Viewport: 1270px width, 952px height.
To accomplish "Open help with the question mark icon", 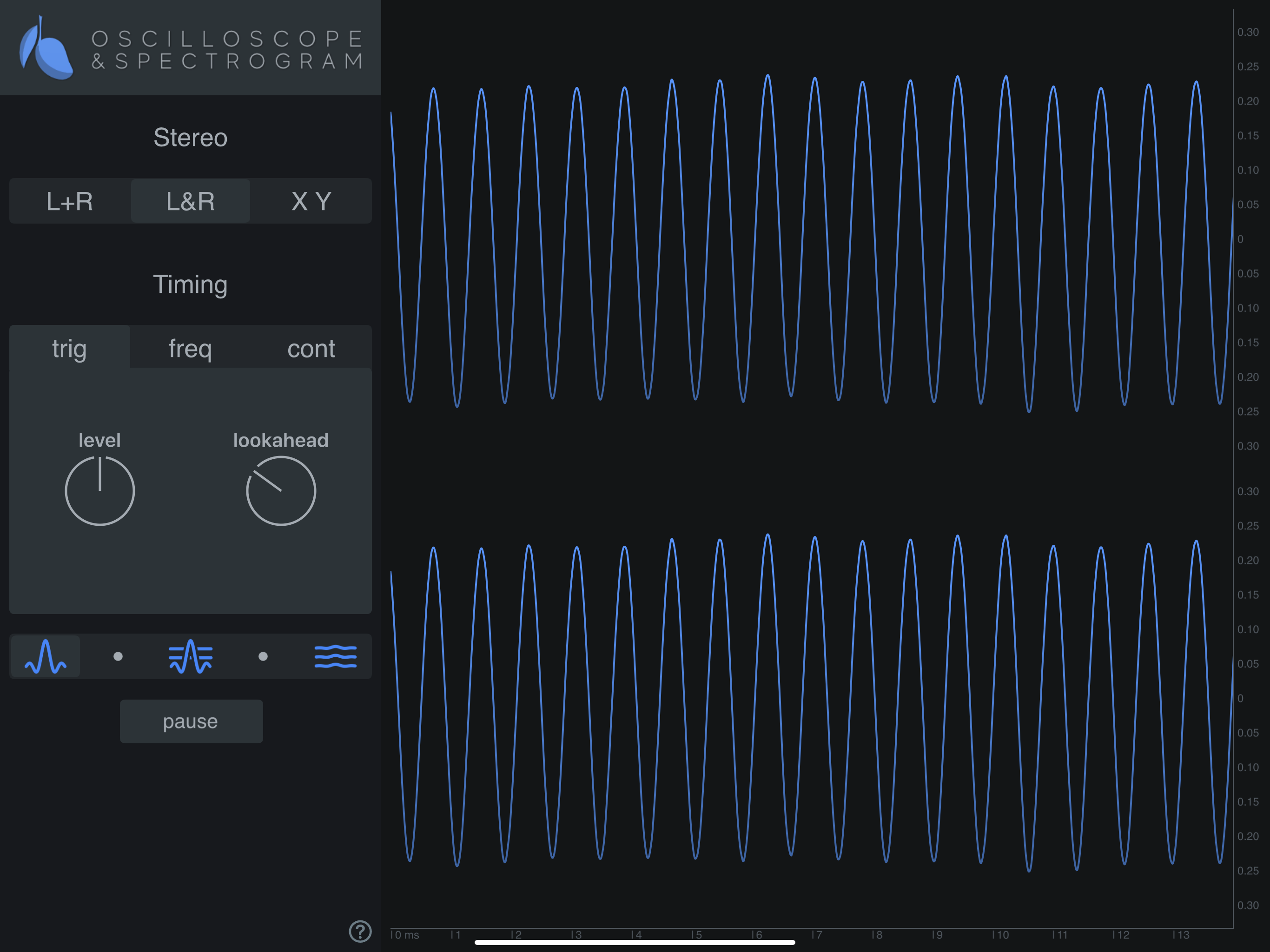I will point(360,932).
